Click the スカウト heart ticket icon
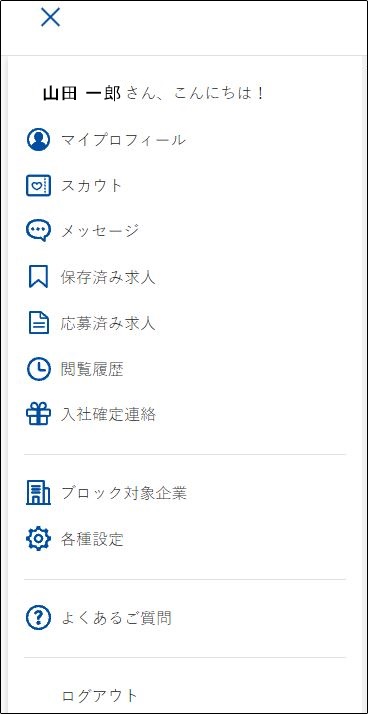Image resolution: width=368 pixels, height=714 pixels. pos(38,186)
